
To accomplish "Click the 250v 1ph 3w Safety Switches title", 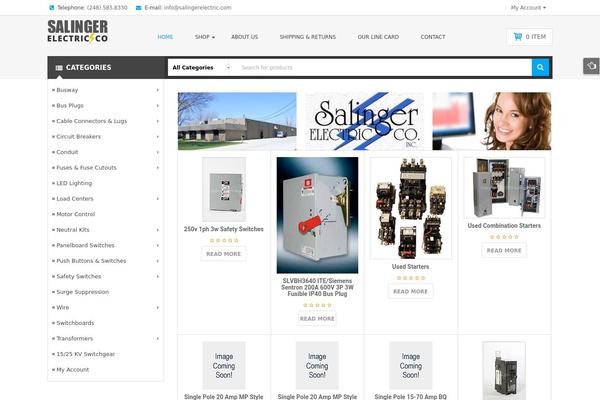I will tap(224, 229).
